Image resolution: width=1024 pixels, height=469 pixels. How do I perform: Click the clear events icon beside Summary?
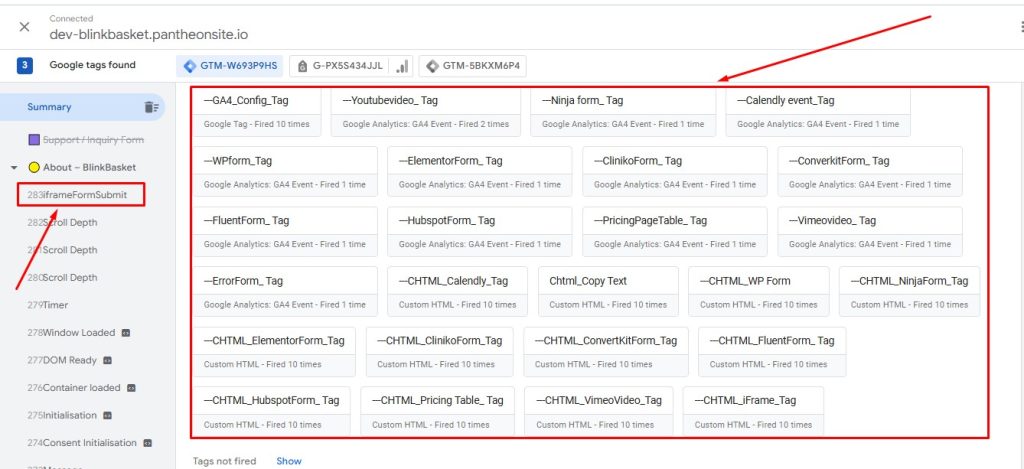point(151,107)
